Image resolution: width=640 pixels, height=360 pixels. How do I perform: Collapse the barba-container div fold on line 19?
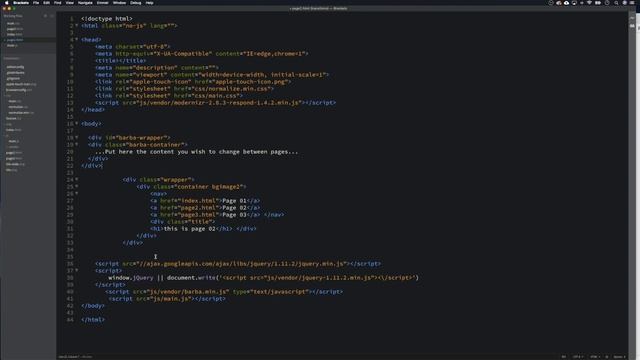(x=77, y=144)
